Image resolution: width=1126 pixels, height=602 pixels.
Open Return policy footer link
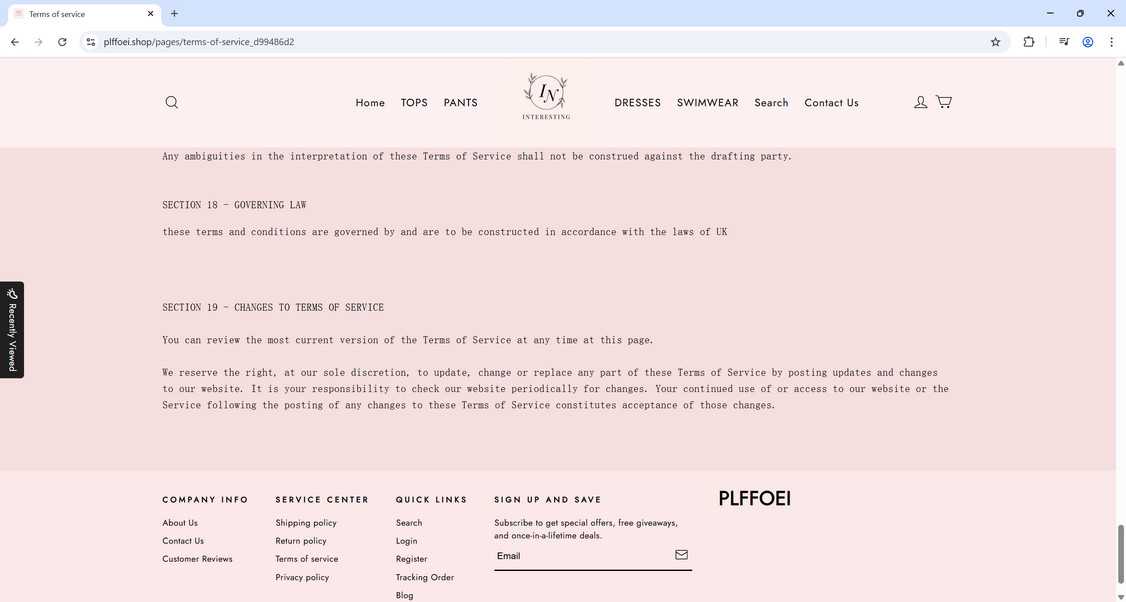pos(301,541)
